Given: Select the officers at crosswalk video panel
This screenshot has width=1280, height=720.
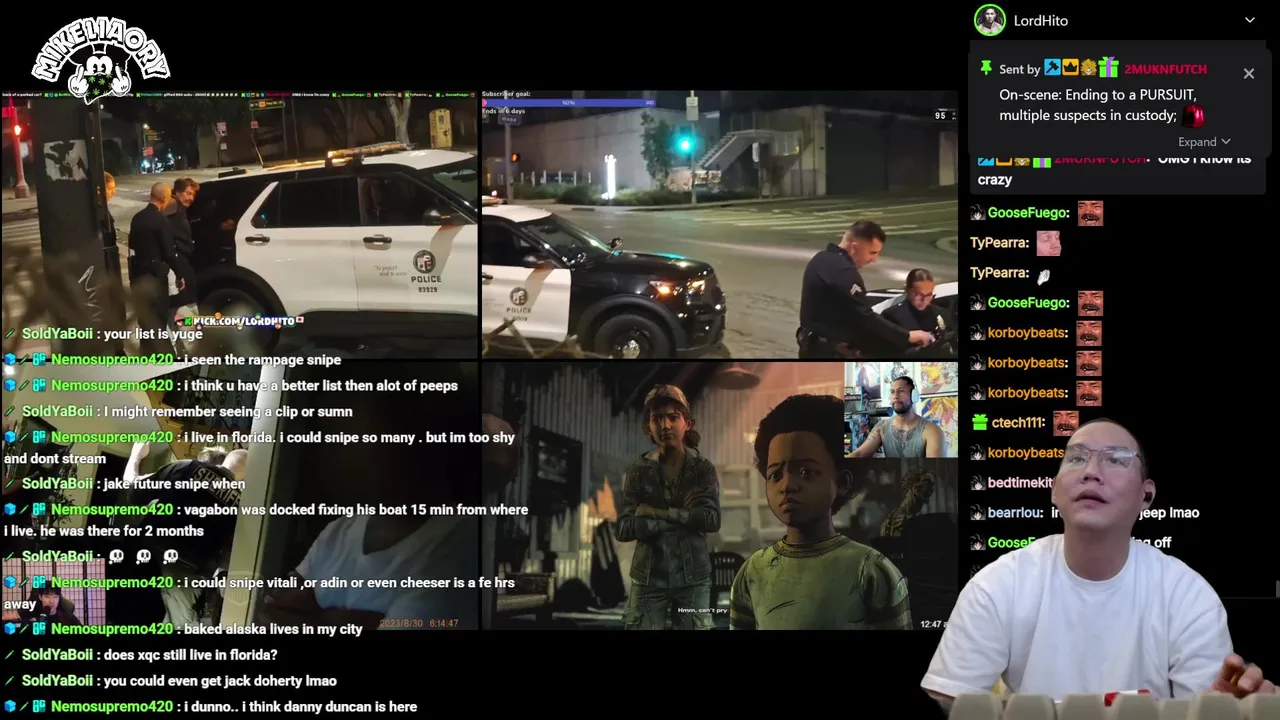Looking at the screenshot, I should point(719,225).
